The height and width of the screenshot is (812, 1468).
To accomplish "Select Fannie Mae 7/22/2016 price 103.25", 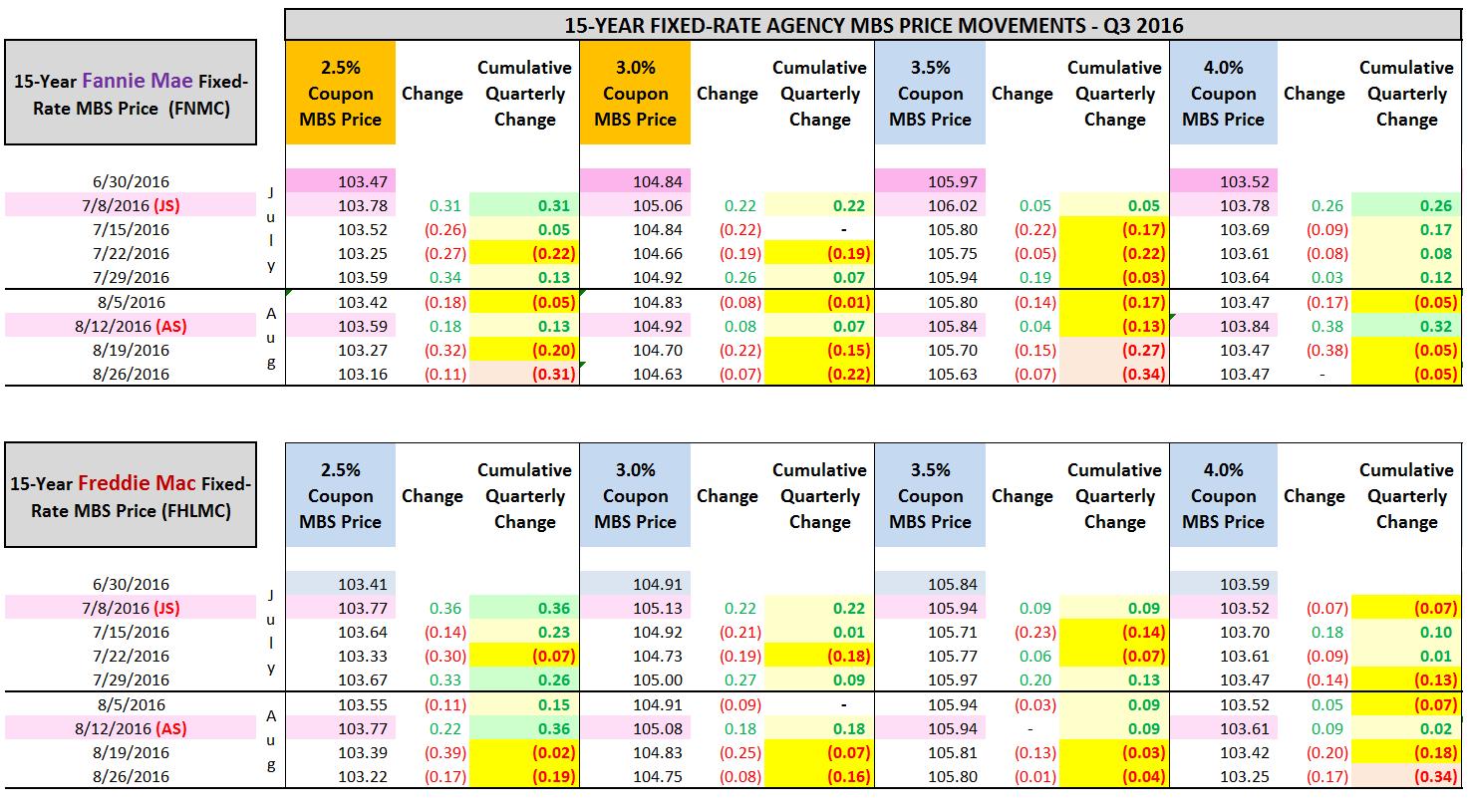I will click(x=341, y=253).
